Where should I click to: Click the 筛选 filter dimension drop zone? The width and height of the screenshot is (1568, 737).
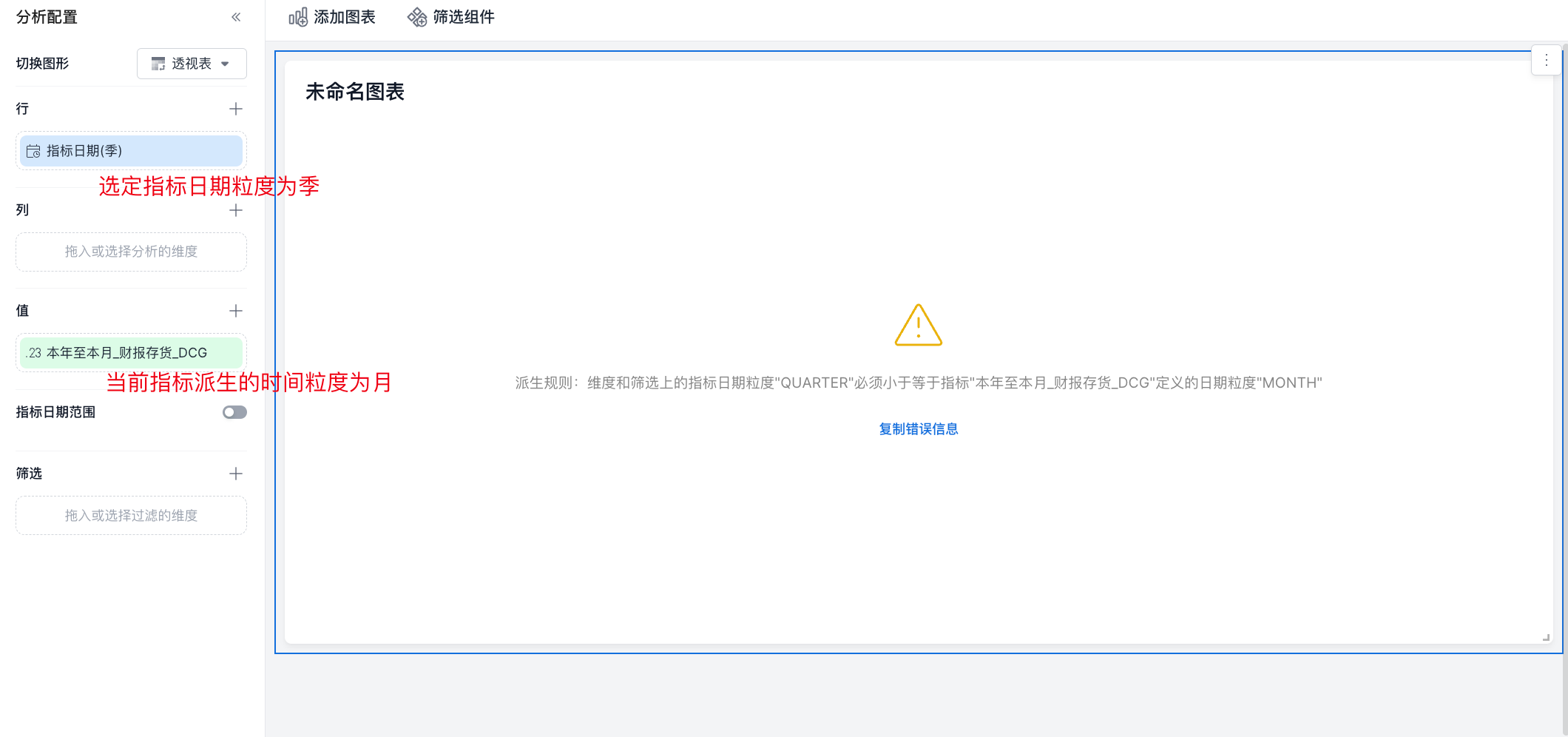pos(131,516)
